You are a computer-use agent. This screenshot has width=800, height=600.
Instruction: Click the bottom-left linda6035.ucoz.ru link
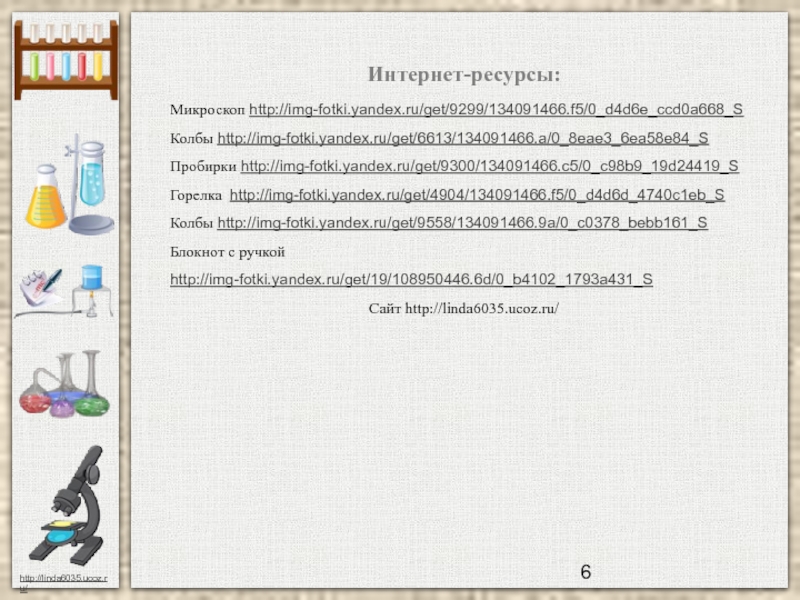(x=66, y=580)
